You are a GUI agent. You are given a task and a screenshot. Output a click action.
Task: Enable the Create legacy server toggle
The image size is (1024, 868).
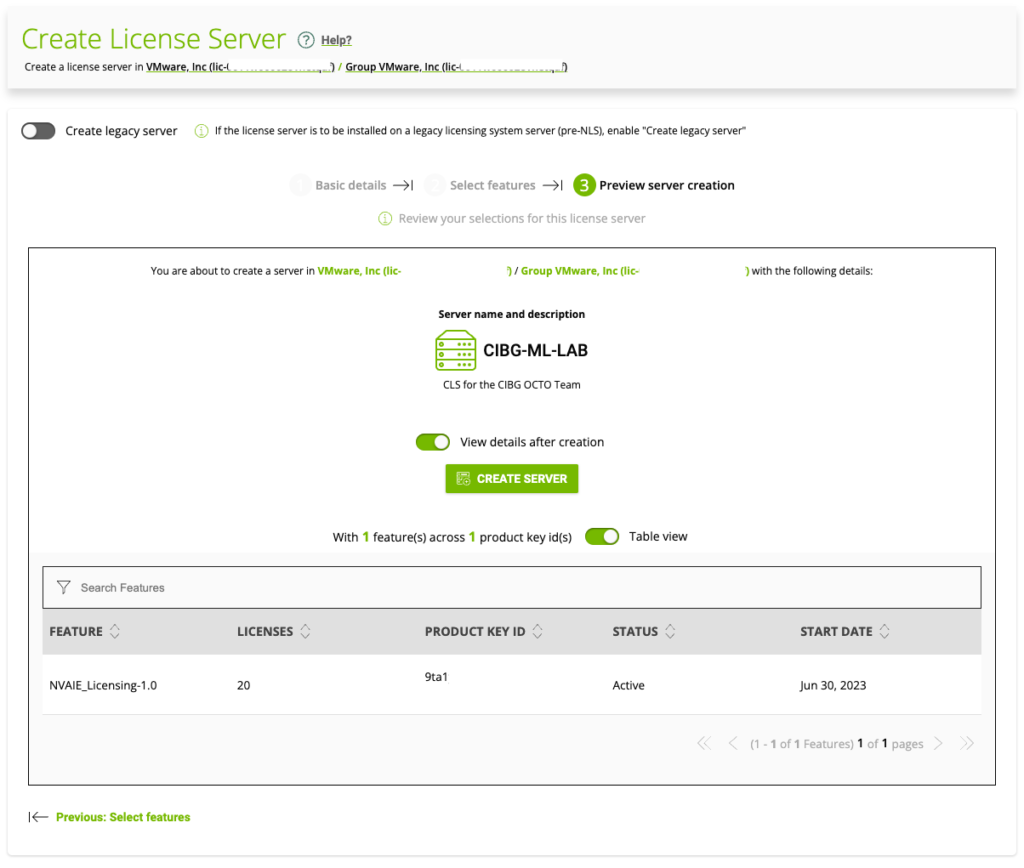click(x=38, y=131)
